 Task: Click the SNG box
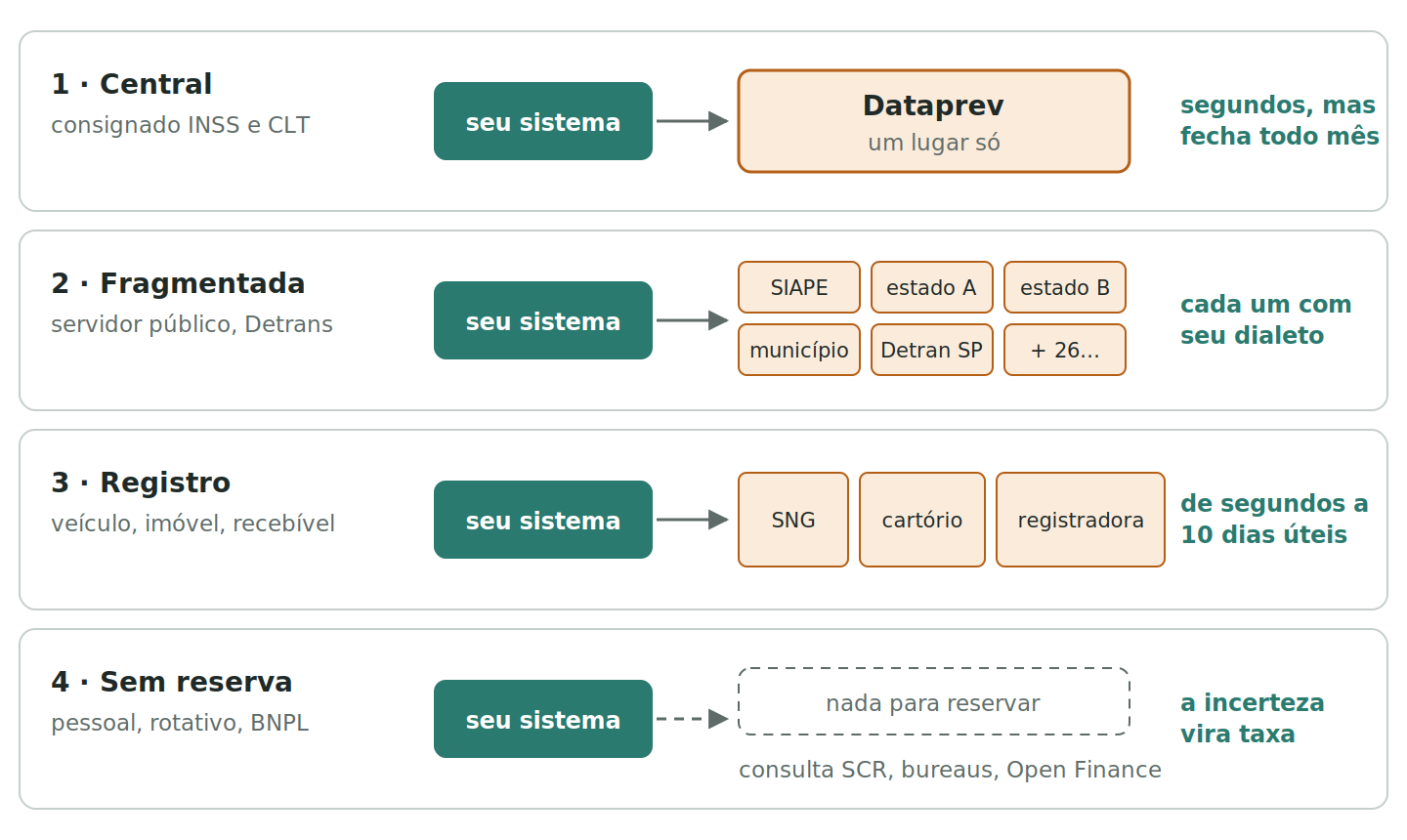click(793, 520)
